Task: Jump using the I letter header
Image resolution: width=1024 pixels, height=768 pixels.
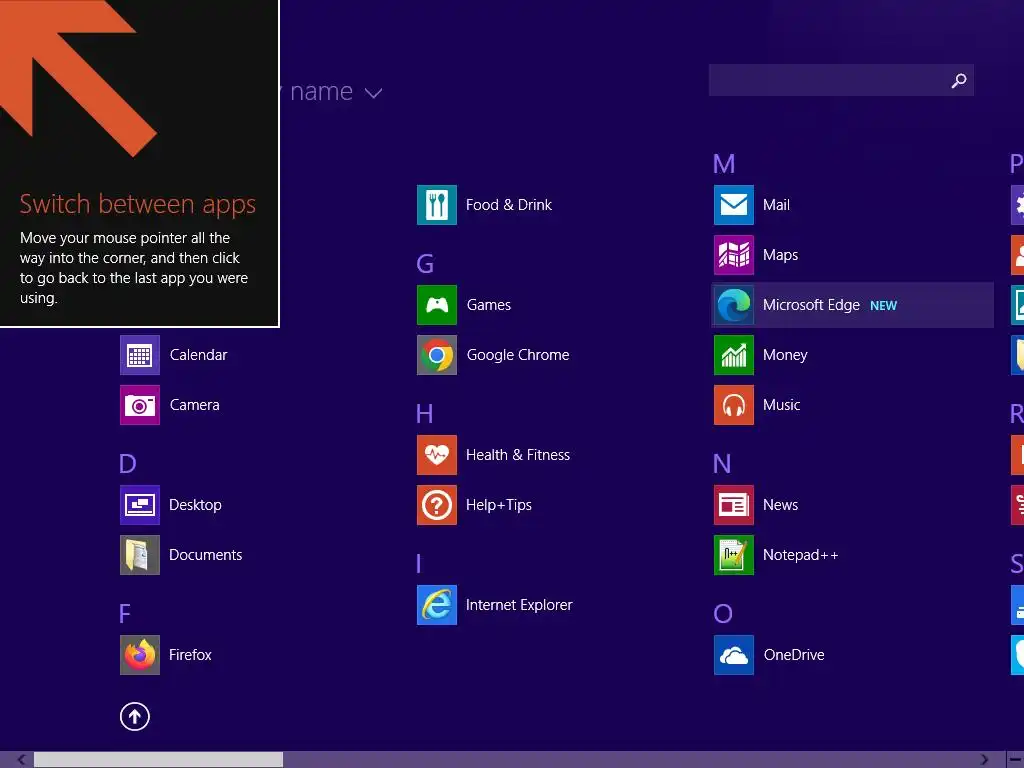Action: 419,564
